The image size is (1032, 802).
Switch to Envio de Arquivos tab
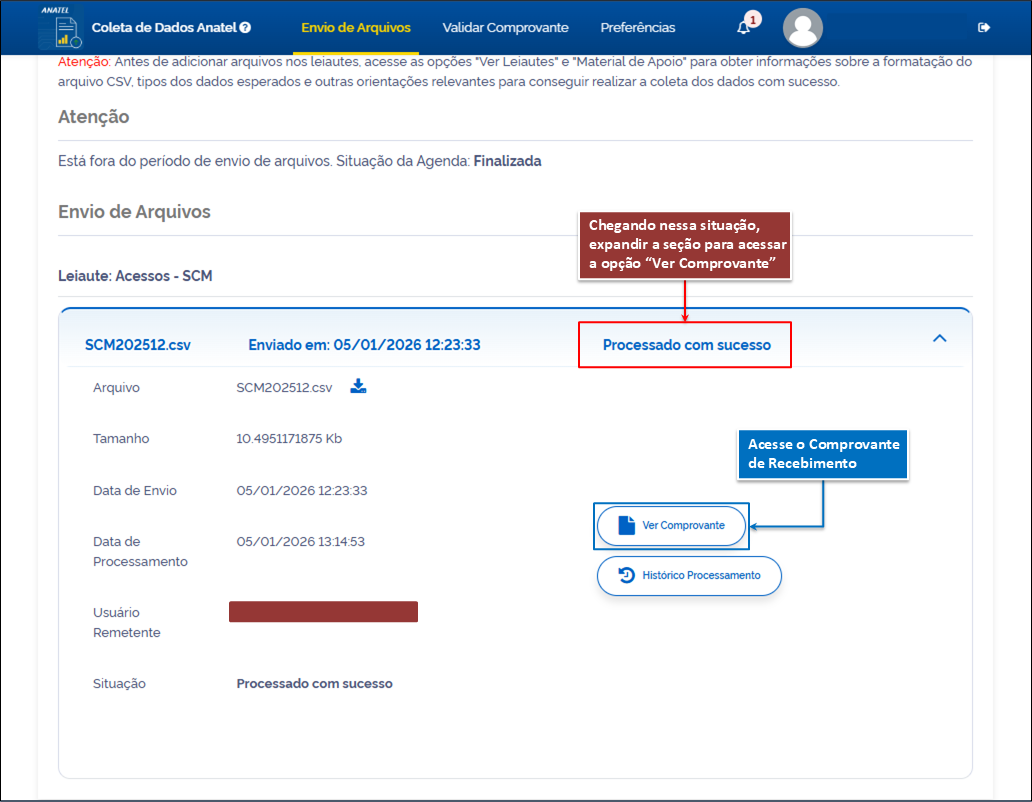[356, 28]
